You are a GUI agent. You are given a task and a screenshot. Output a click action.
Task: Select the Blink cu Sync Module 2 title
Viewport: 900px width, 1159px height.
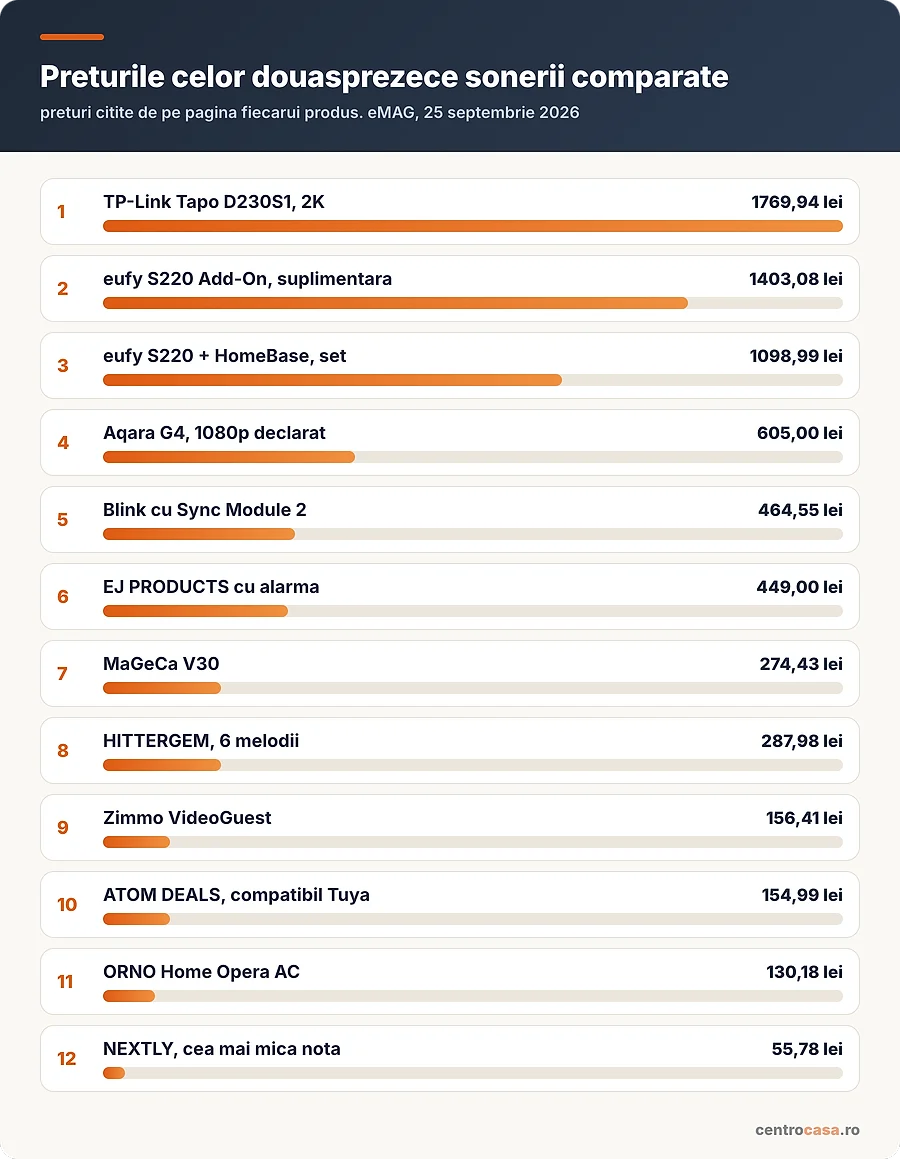tap(205, 510)
